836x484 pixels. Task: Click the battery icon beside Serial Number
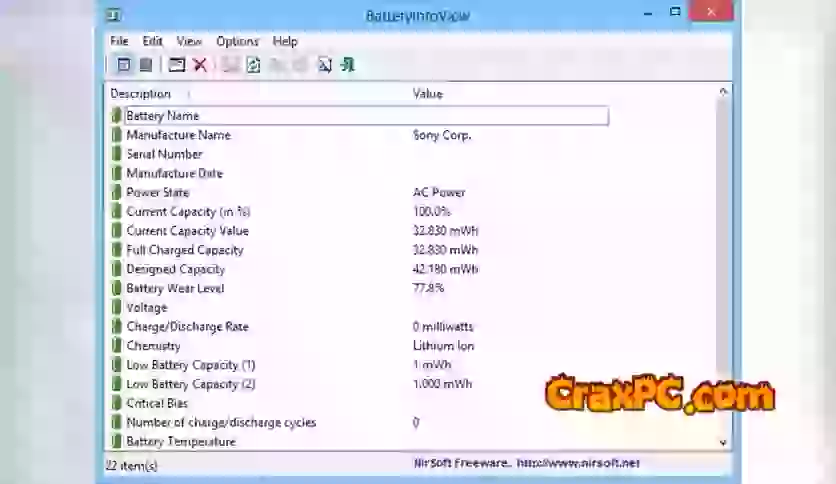point(116,154)
